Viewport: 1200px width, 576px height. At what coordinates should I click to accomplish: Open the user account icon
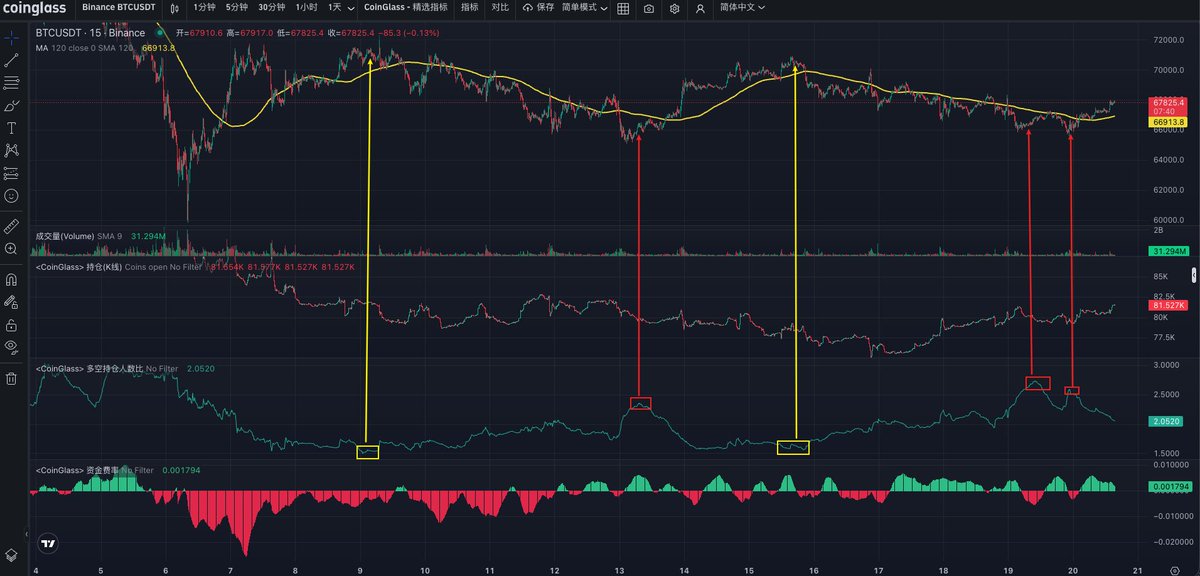[700, 8]
